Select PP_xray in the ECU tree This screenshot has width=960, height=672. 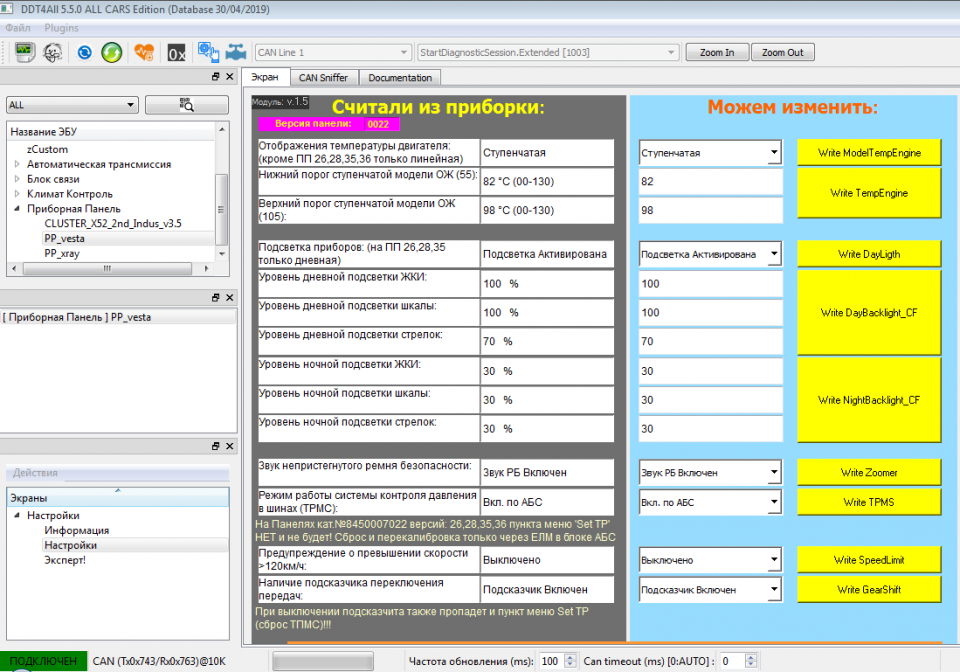pyautogui.click(x=61, y=253)
